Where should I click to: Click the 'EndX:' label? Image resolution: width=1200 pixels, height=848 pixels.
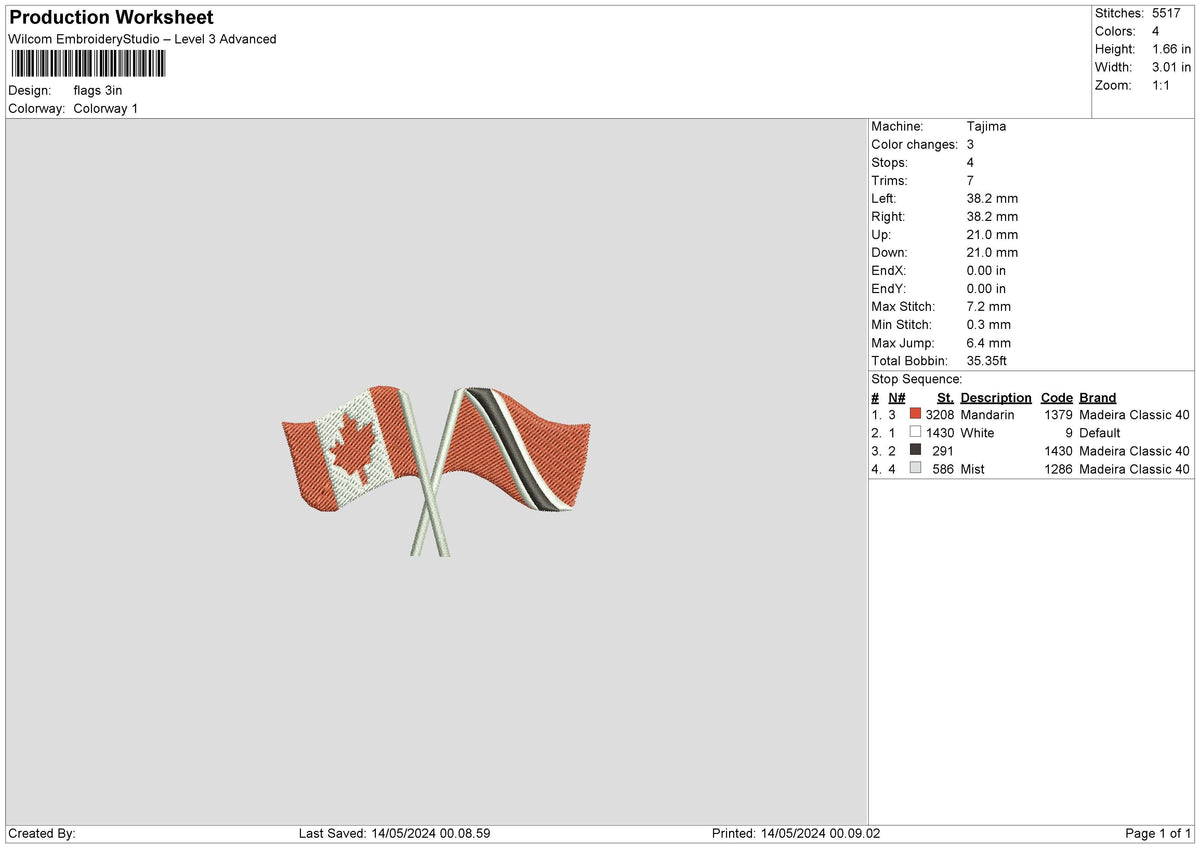(x=888, y=270)
